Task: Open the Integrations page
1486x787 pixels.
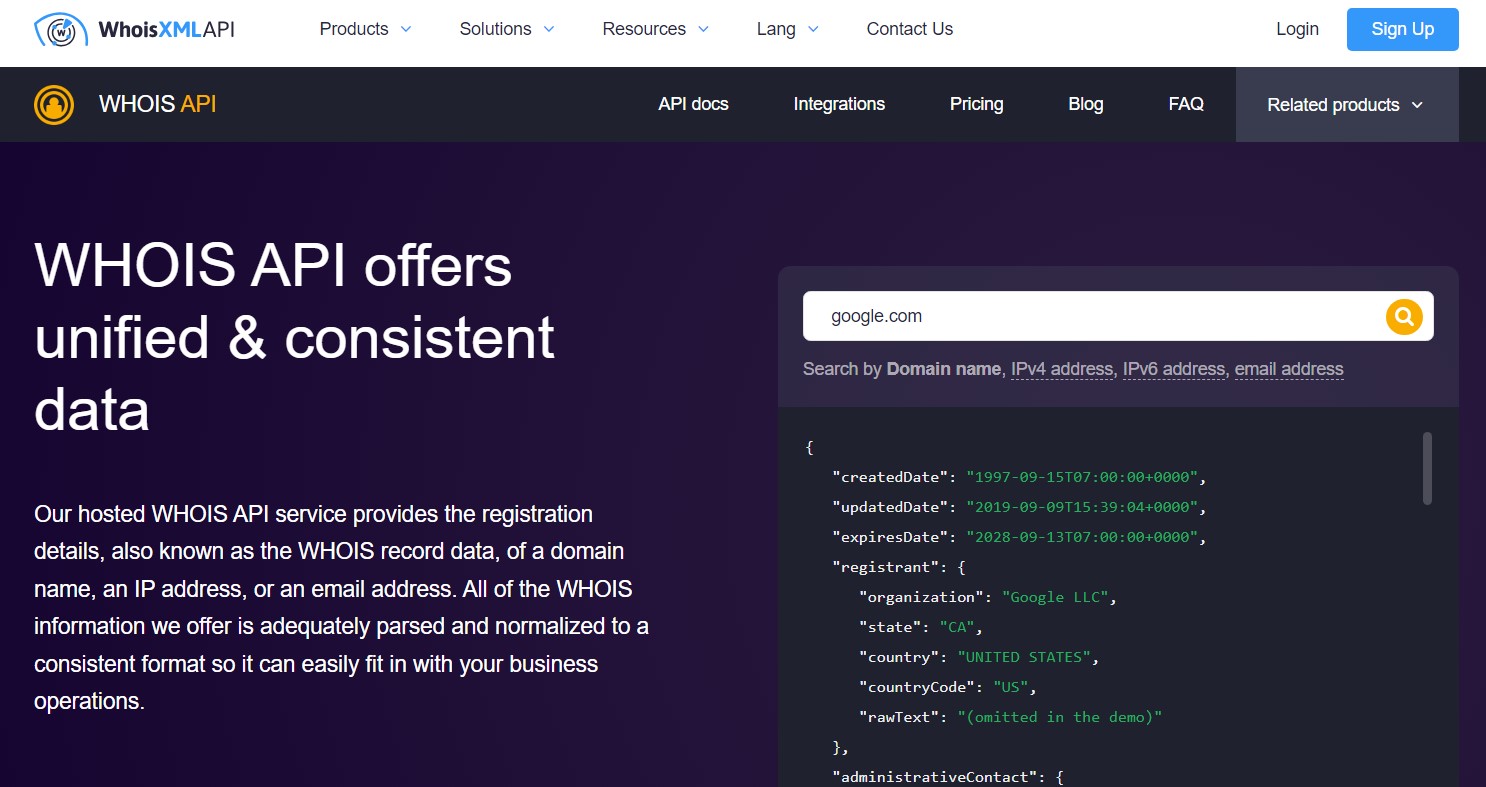Action: click(x=839, y=104)
